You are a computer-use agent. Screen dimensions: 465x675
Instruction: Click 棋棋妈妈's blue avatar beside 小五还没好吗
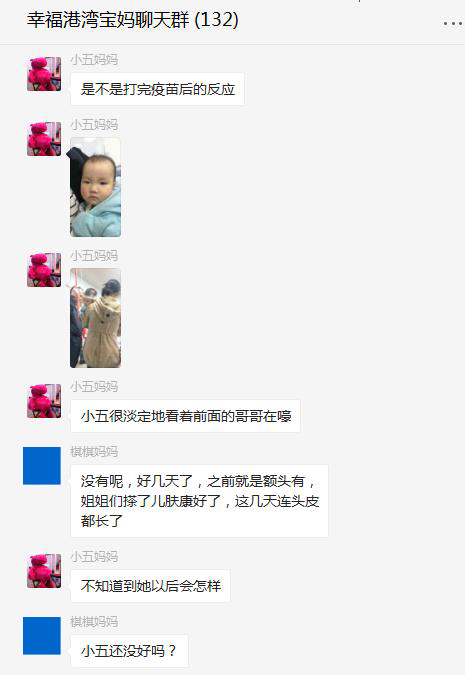pos(42,636)
